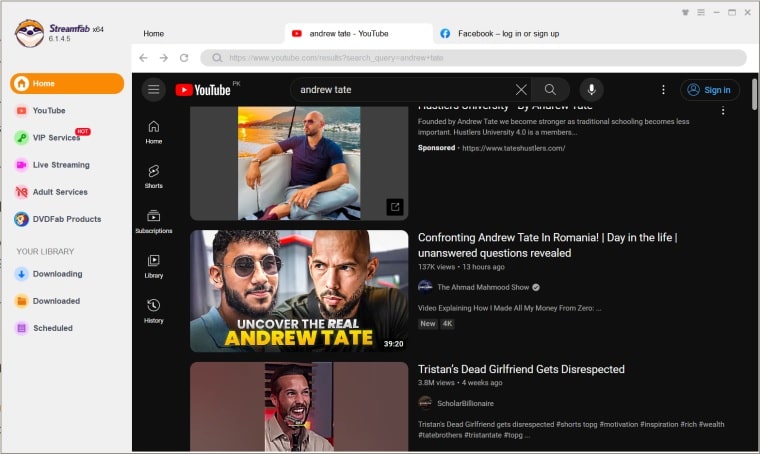This screenshot has width=760, height=454.
Task: Open The Ahmad Mahmood Show channel link
Action: click(483, 287)
